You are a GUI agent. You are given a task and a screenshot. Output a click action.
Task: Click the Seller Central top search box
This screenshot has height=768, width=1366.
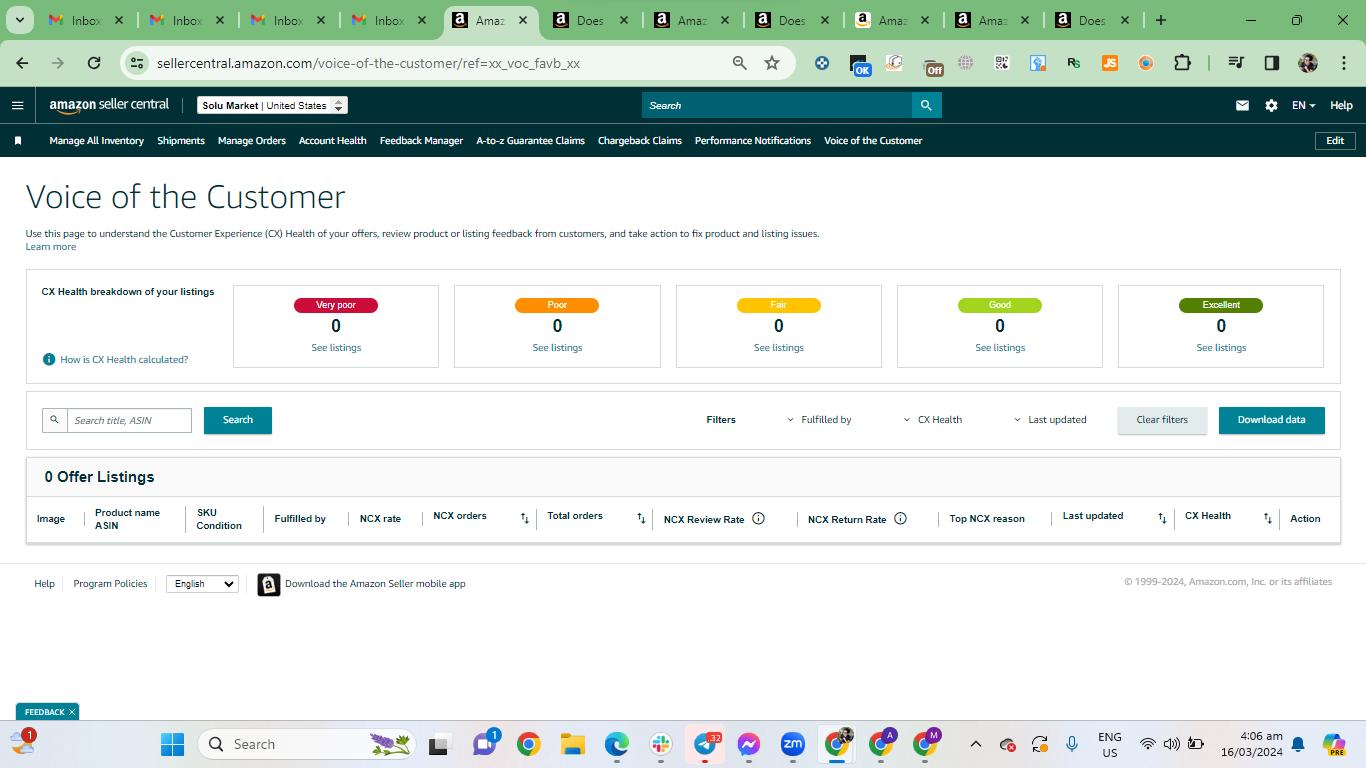777,105
